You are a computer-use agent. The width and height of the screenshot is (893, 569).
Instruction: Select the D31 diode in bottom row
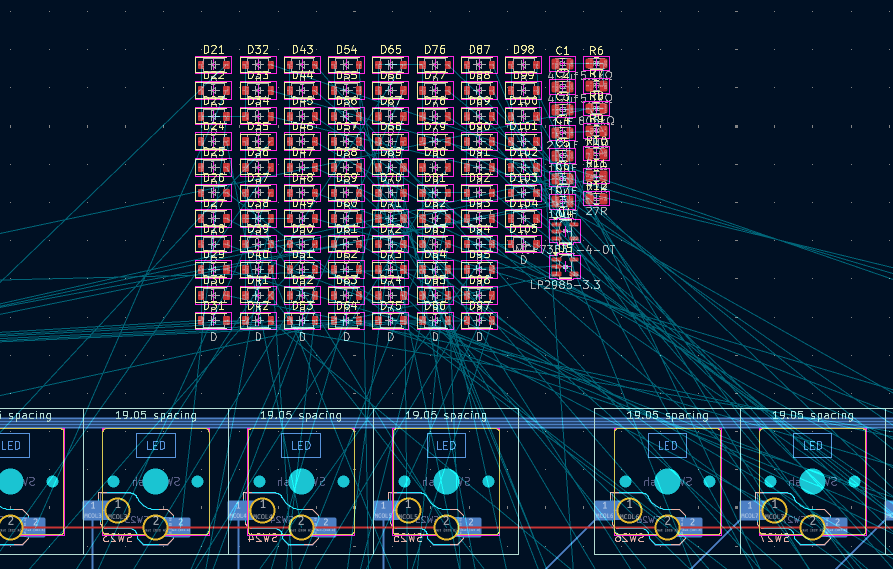[213, 321]
